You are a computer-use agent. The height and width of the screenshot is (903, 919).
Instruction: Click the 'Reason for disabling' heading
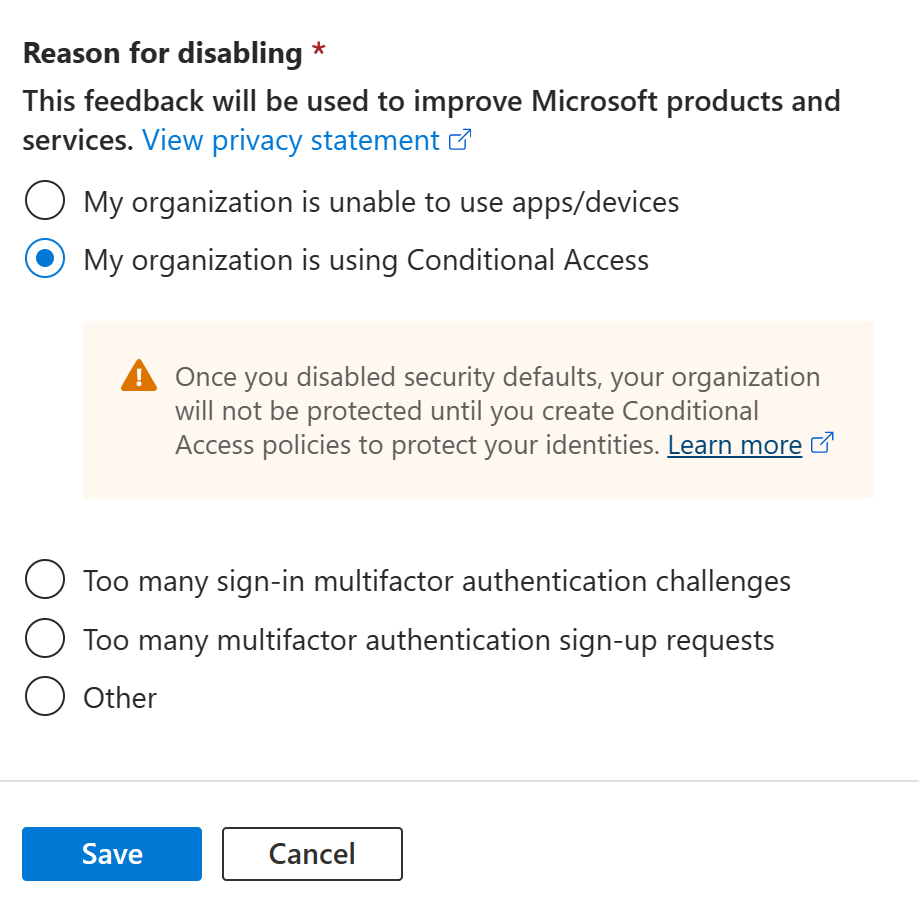coord(162,53)
